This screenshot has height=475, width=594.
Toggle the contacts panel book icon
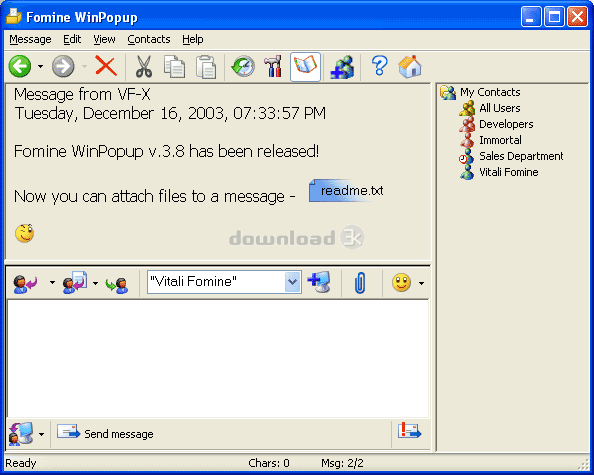coord(305,67)
